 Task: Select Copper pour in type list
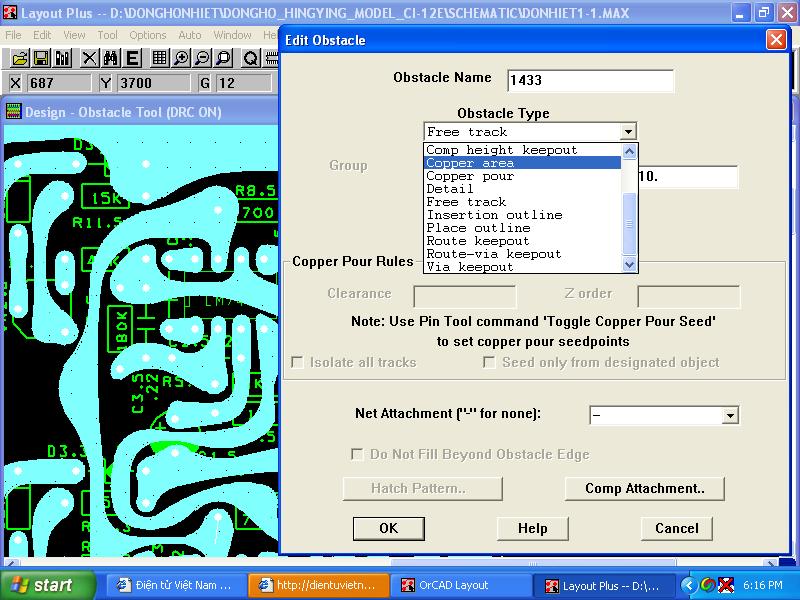522,176
